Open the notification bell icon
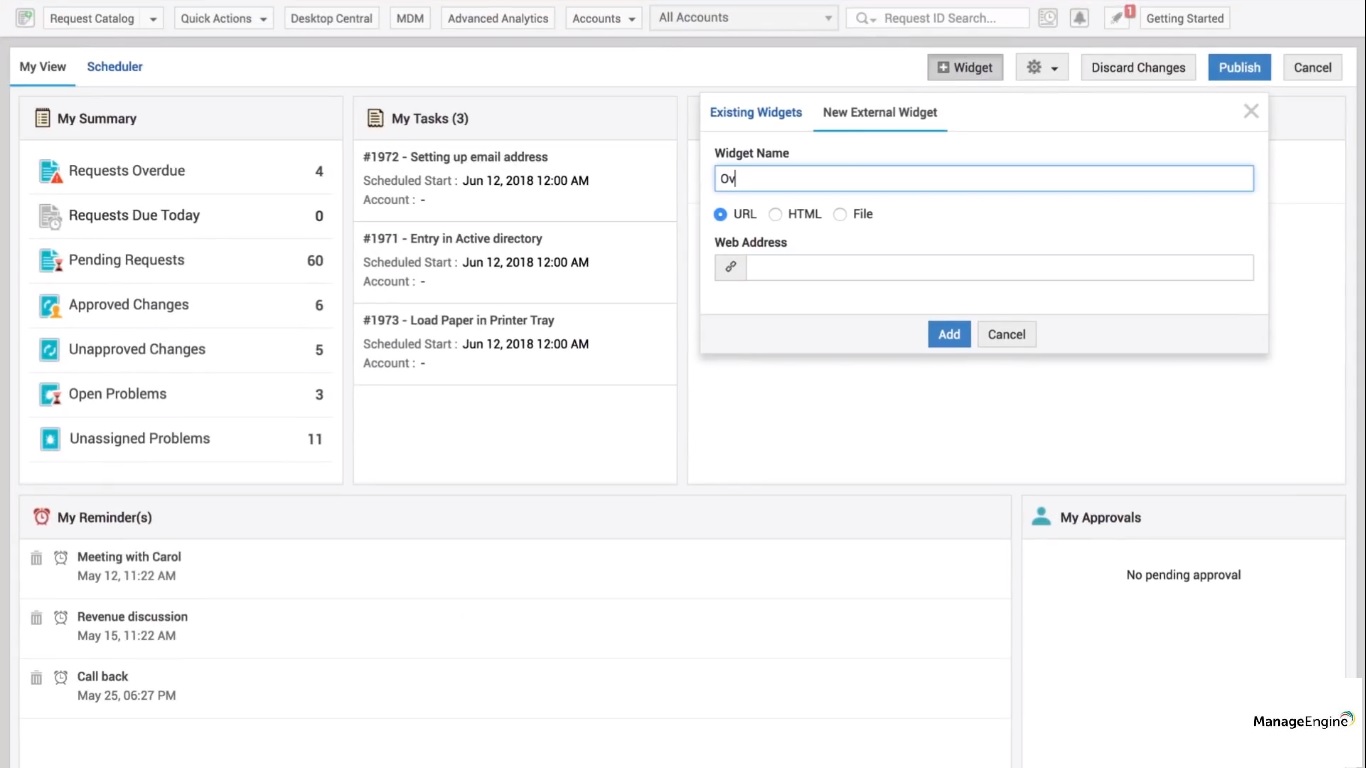Viewport: 1366px width, 768px height. pos(1079,17)
